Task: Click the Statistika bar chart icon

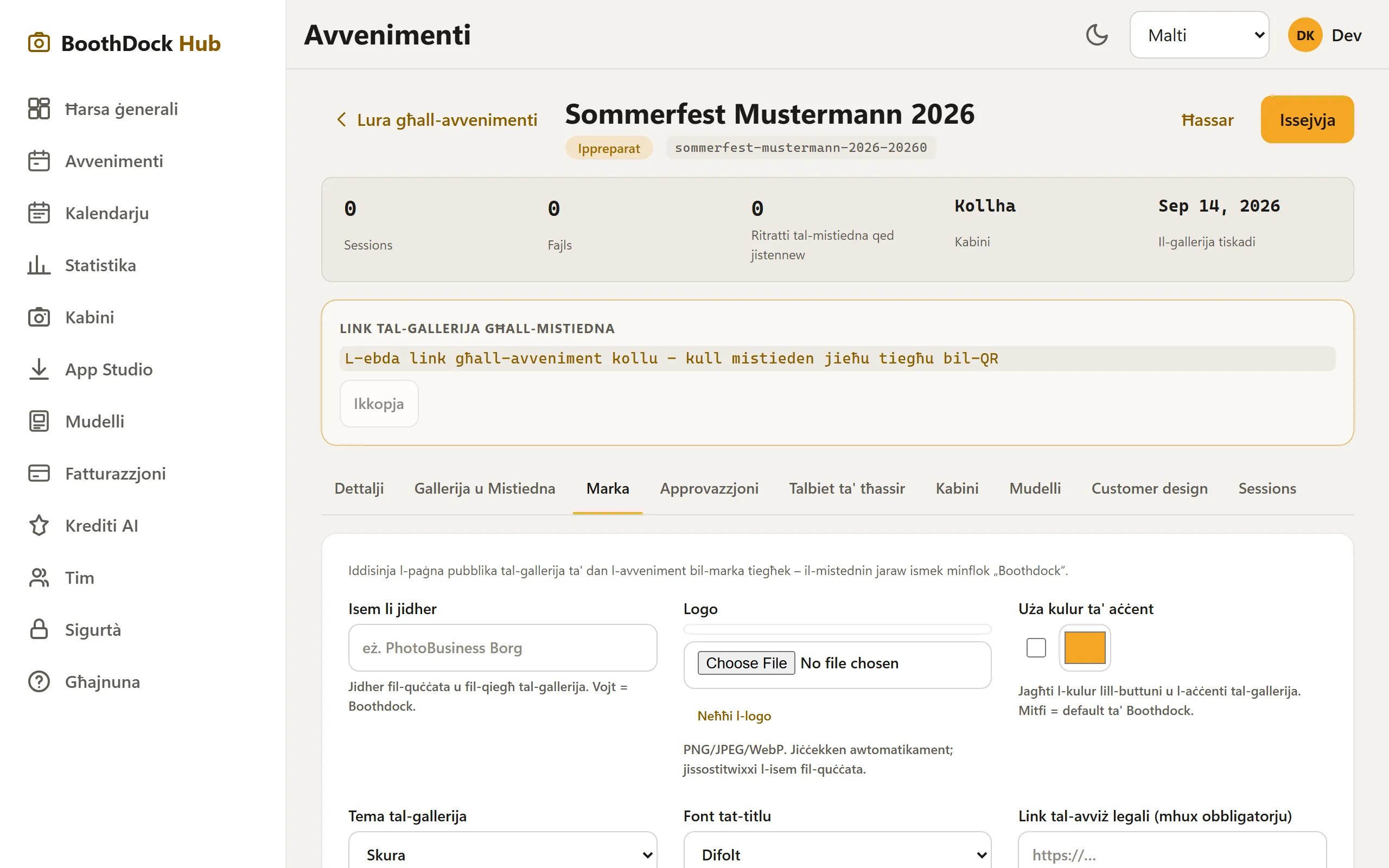Action: pos(39,265)
